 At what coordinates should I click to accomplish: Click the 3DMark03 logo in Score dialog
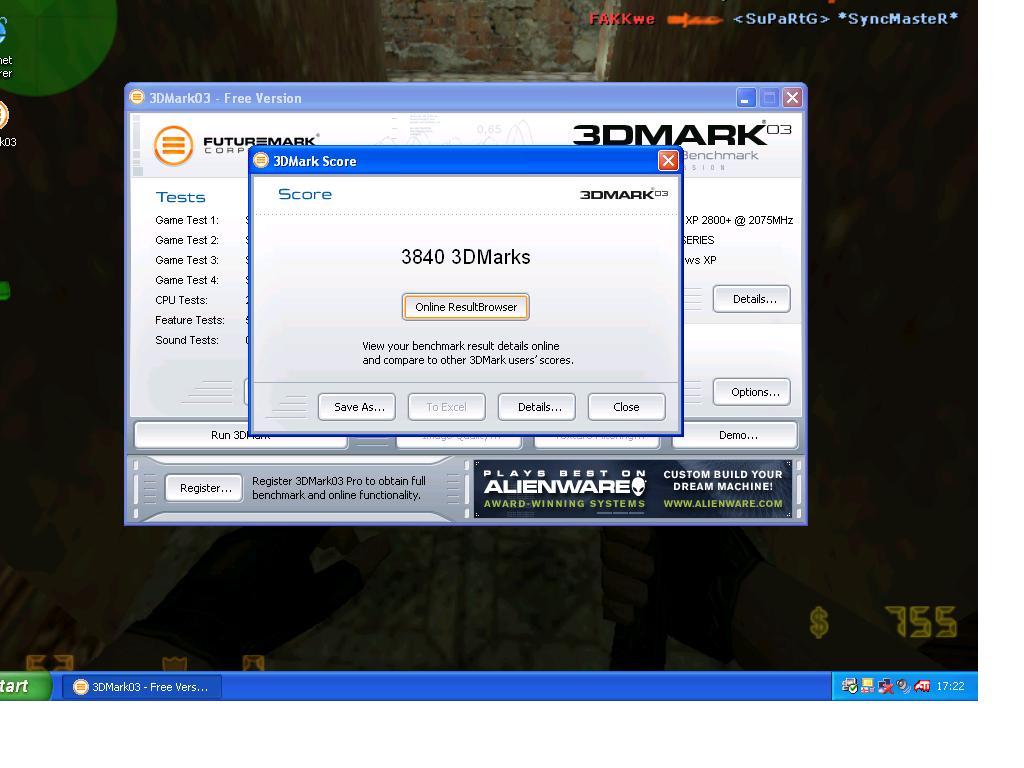(624, 195)
